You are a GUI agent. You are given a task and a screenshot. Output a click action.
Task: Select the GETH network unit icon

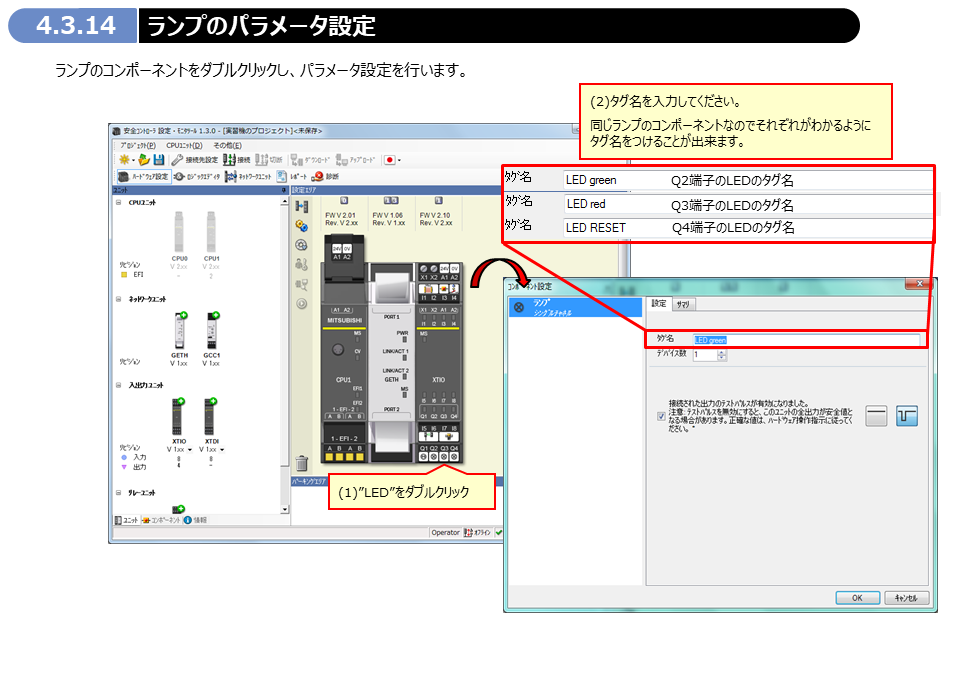(x=179, y=331)
